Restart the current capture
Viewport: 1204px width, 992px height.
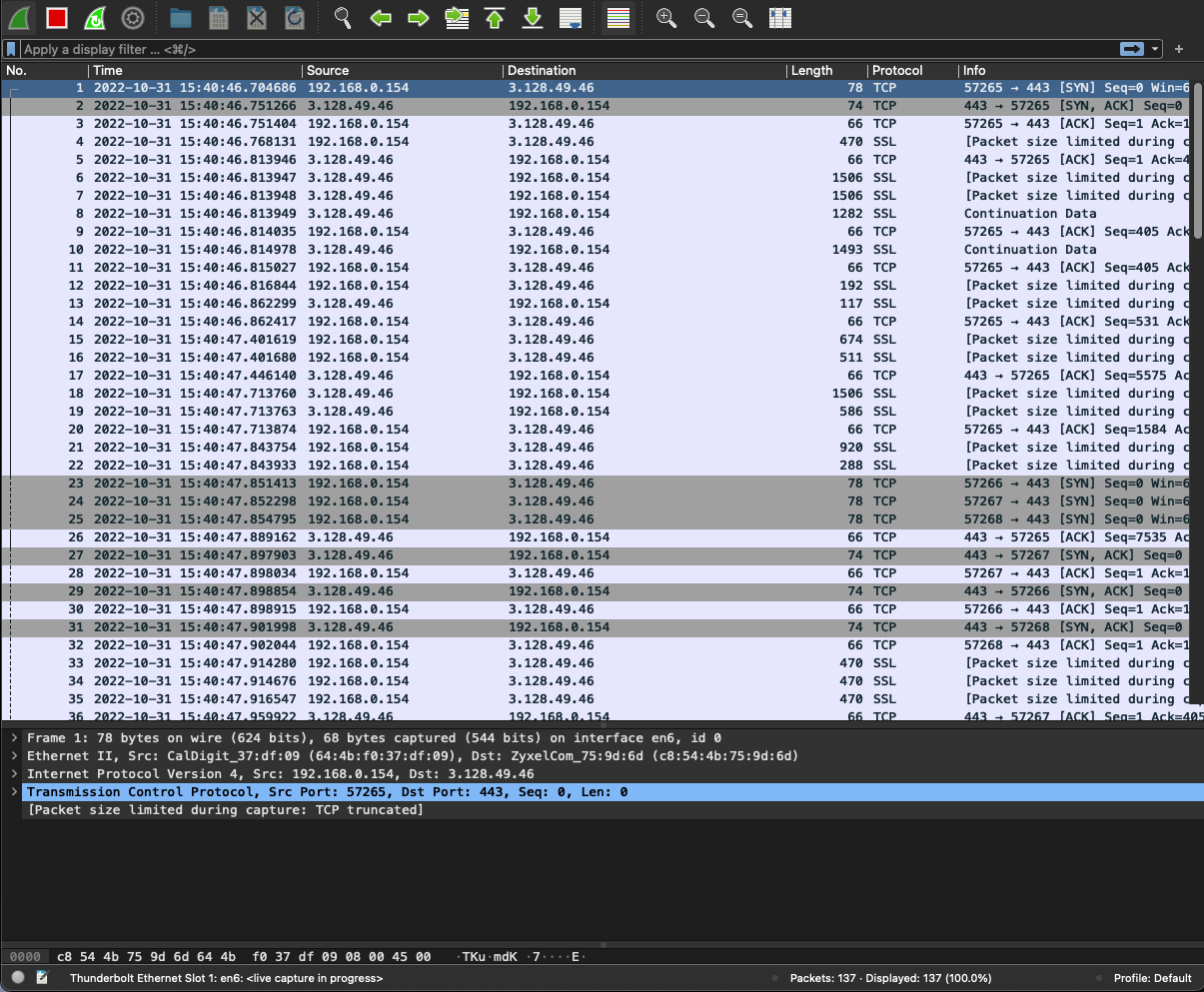click(x=94, y=18)
